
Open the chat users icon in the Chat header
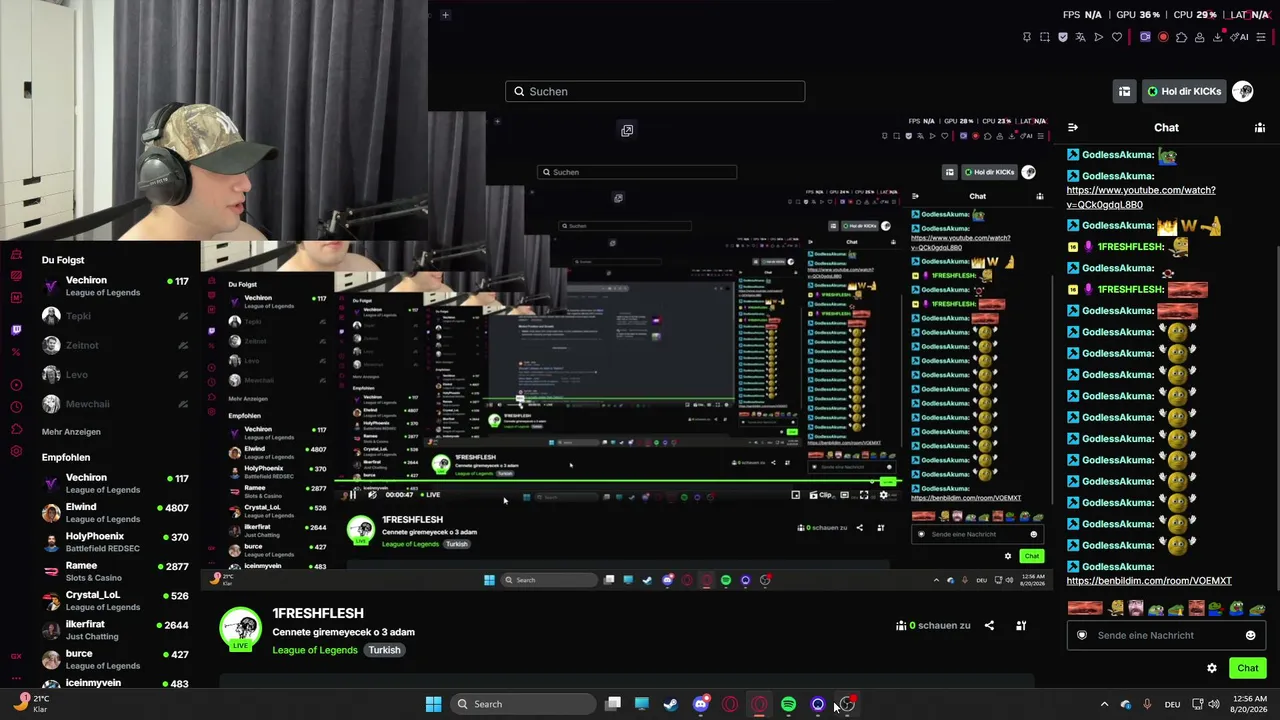point(1260,127)
